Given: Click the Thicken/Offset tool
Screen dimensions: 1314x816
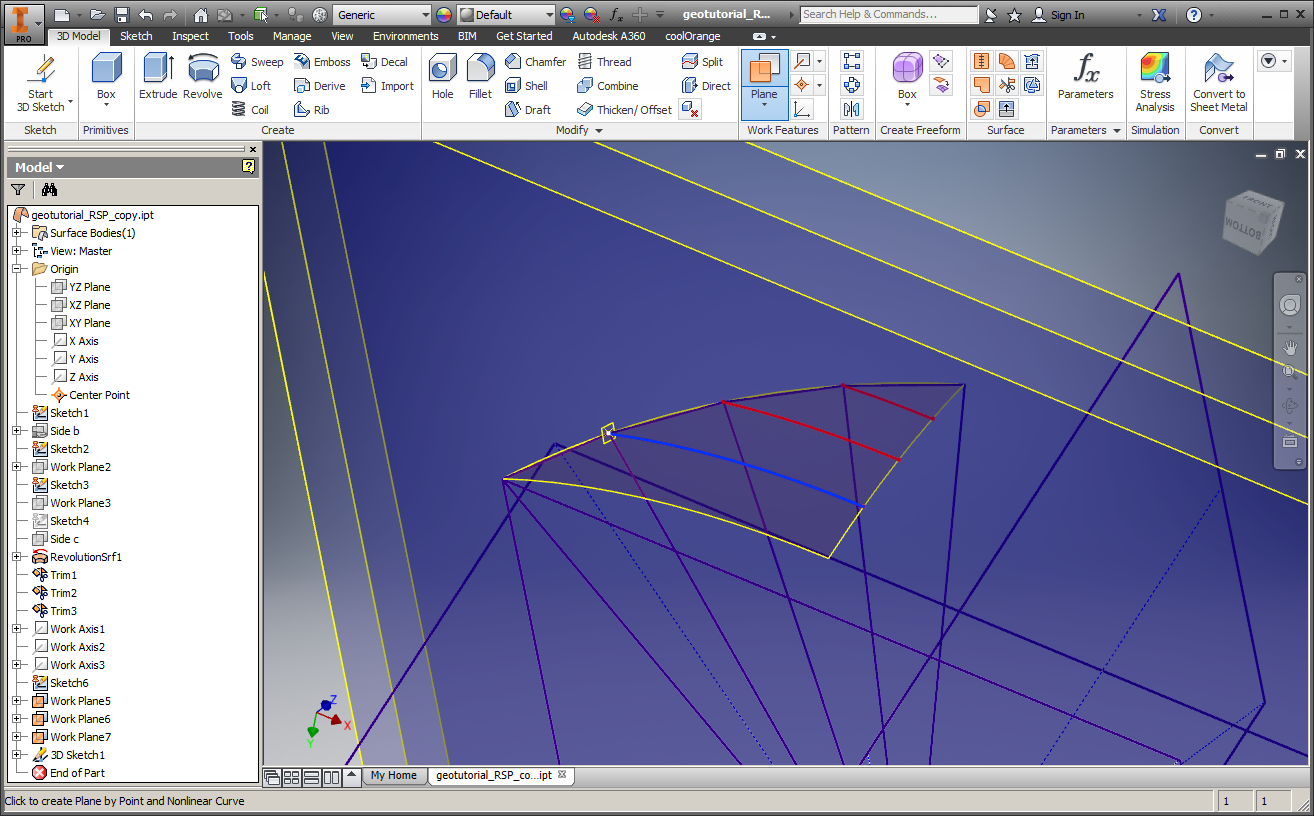Looking at the screenshot, I should tap(624, 109).
